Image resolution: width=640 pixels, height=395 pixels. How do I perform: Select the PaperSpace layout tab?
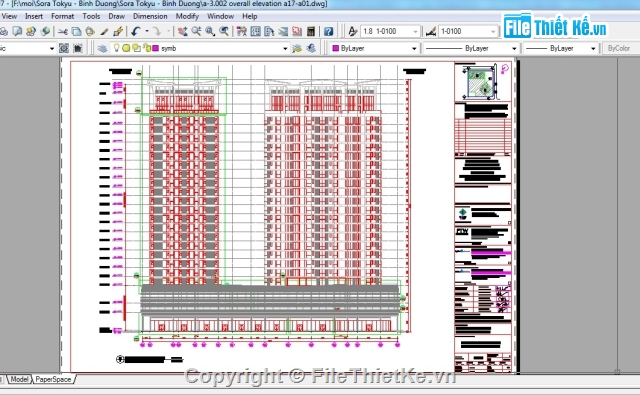pos(53,379)
